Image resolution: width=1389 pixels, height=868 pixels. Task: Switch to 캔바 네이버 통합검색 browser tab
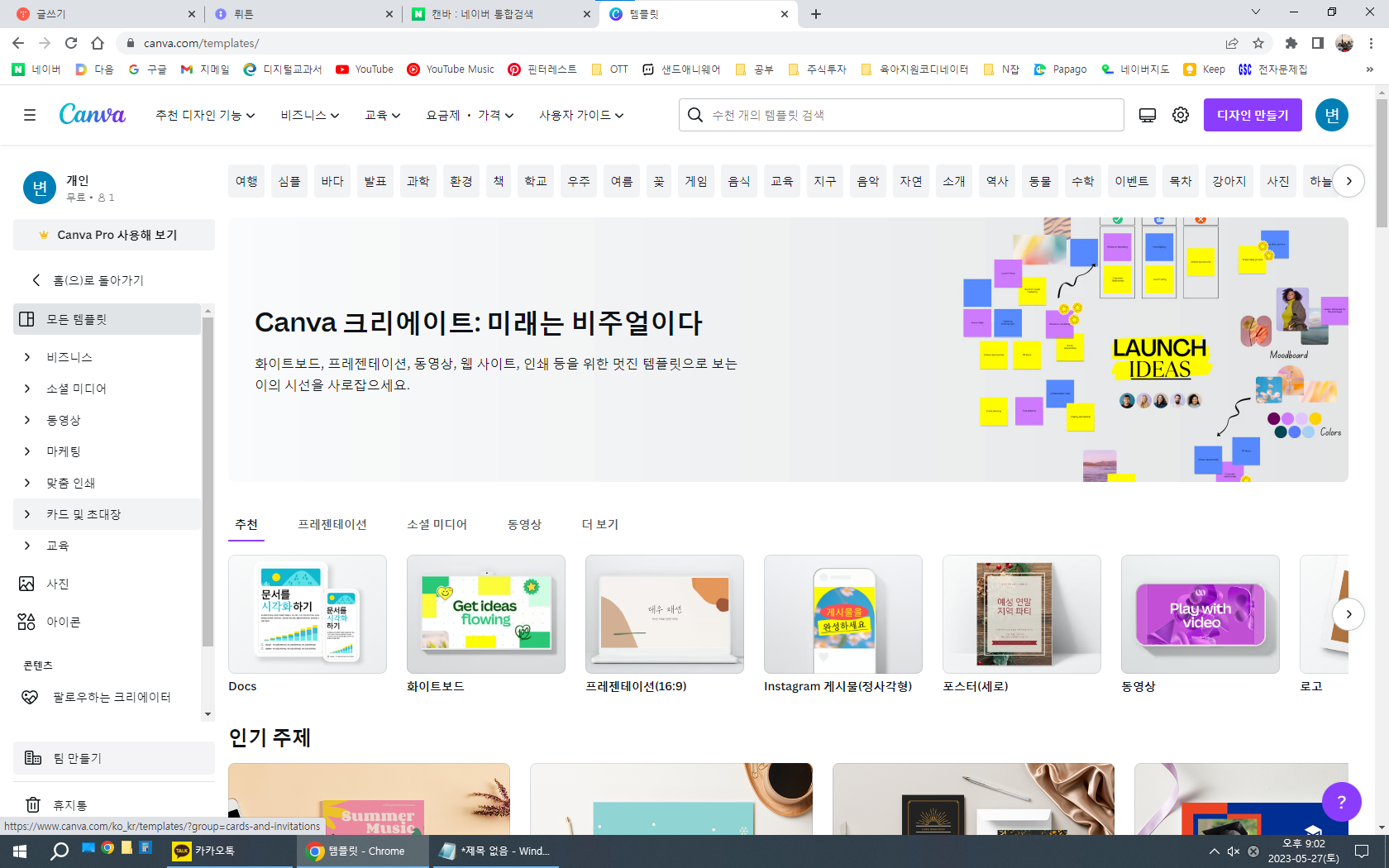[501, 14]
